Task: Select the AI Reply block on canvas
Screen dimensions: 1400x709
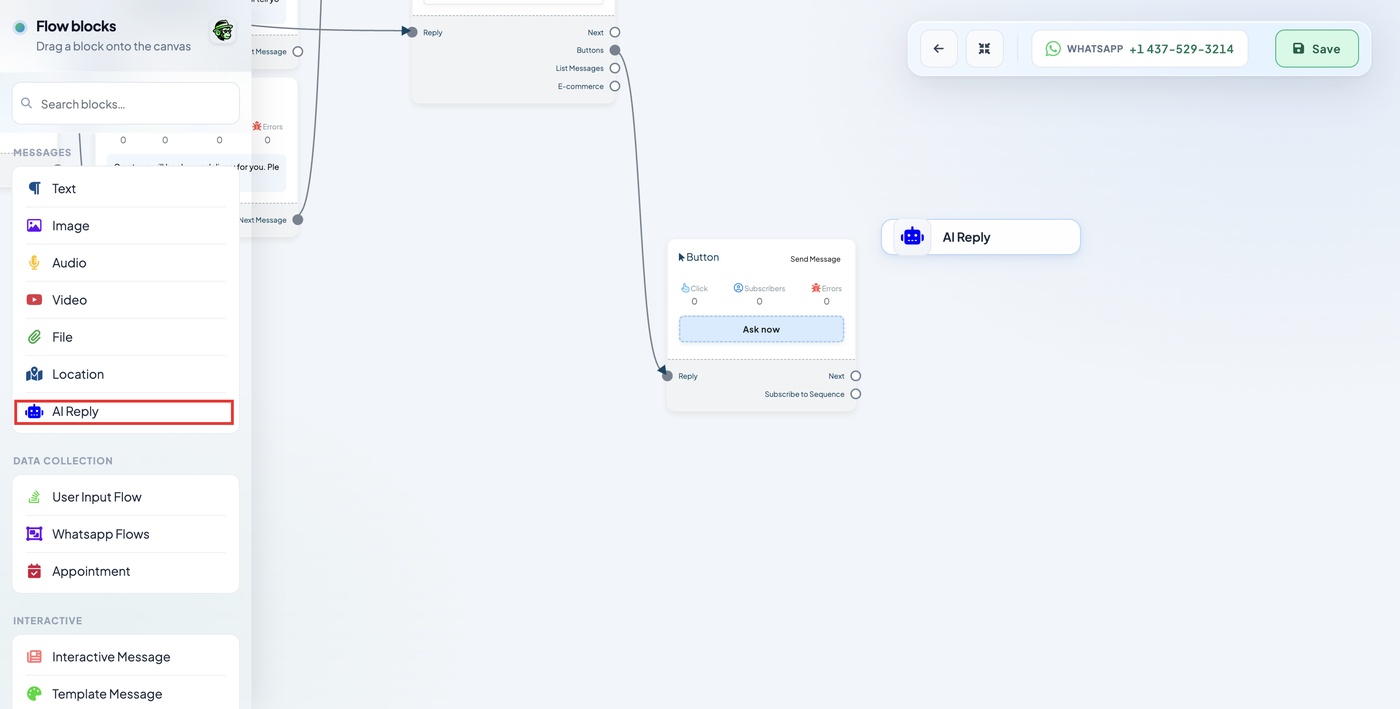Action: pyautogui.click(x=981, y=237)
